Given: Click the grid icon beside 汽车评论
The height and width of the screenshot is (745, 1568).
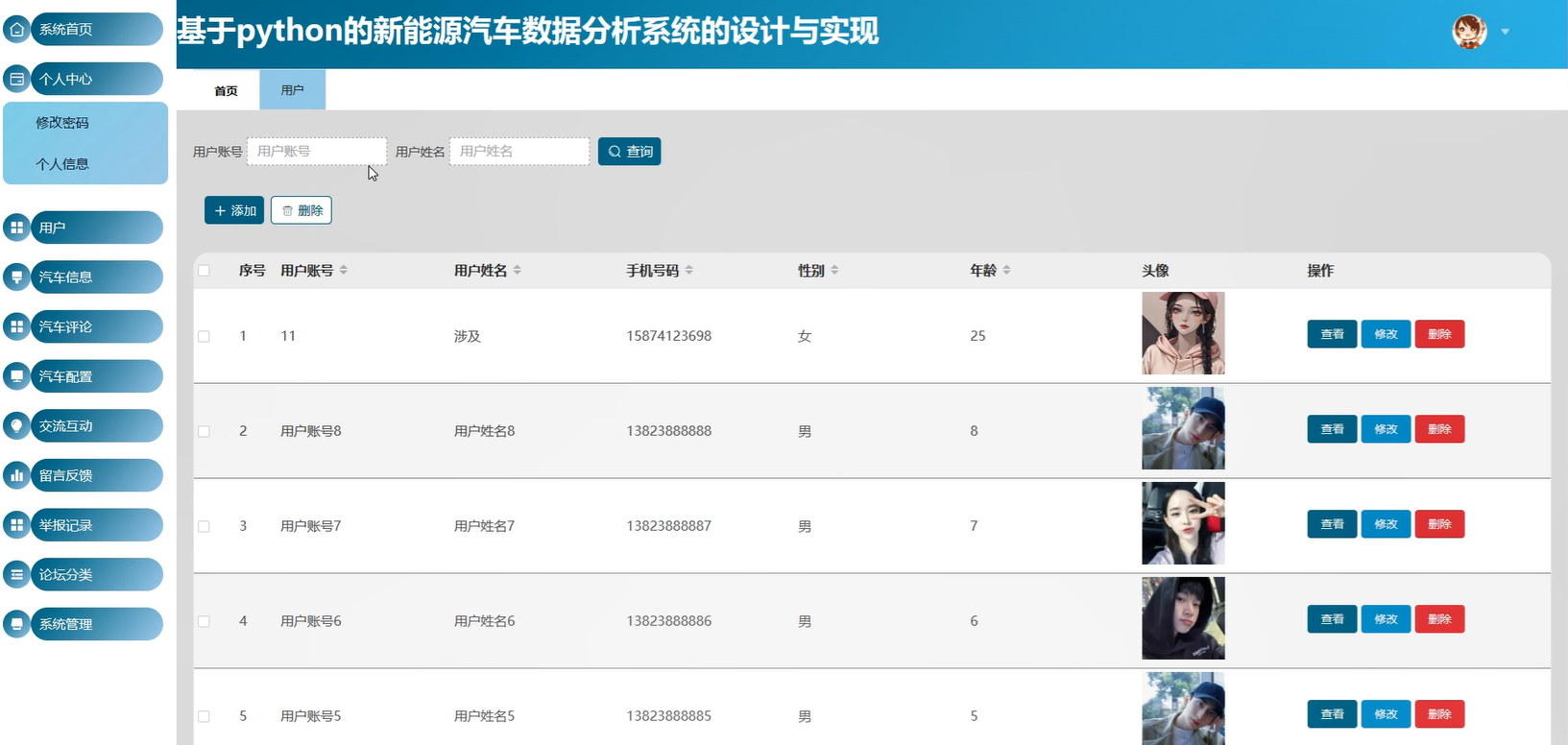Looking at the screenshot, I should coord(17,326).
